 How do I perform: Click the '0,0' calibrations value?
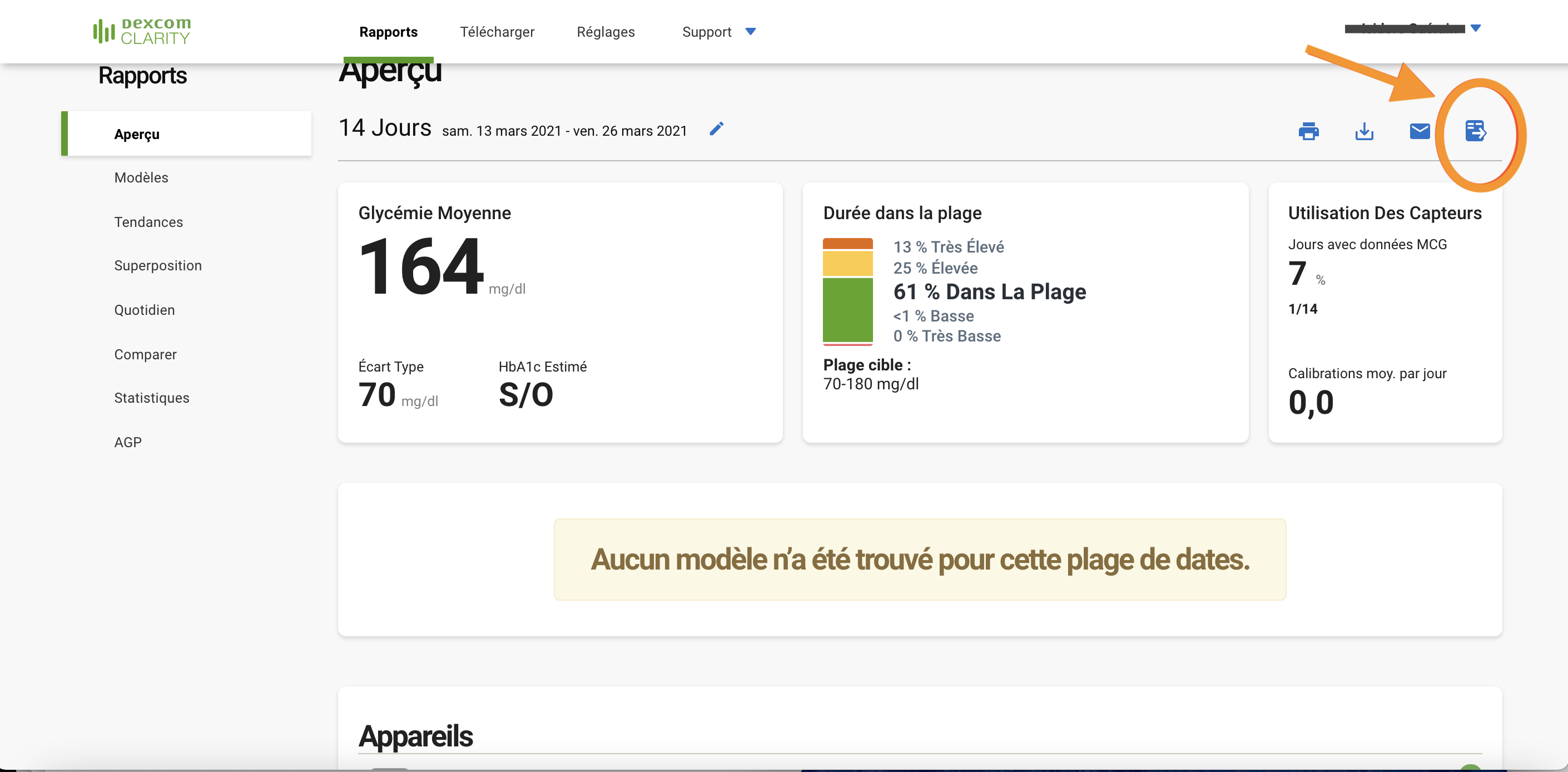click(x=1311, y=403)
